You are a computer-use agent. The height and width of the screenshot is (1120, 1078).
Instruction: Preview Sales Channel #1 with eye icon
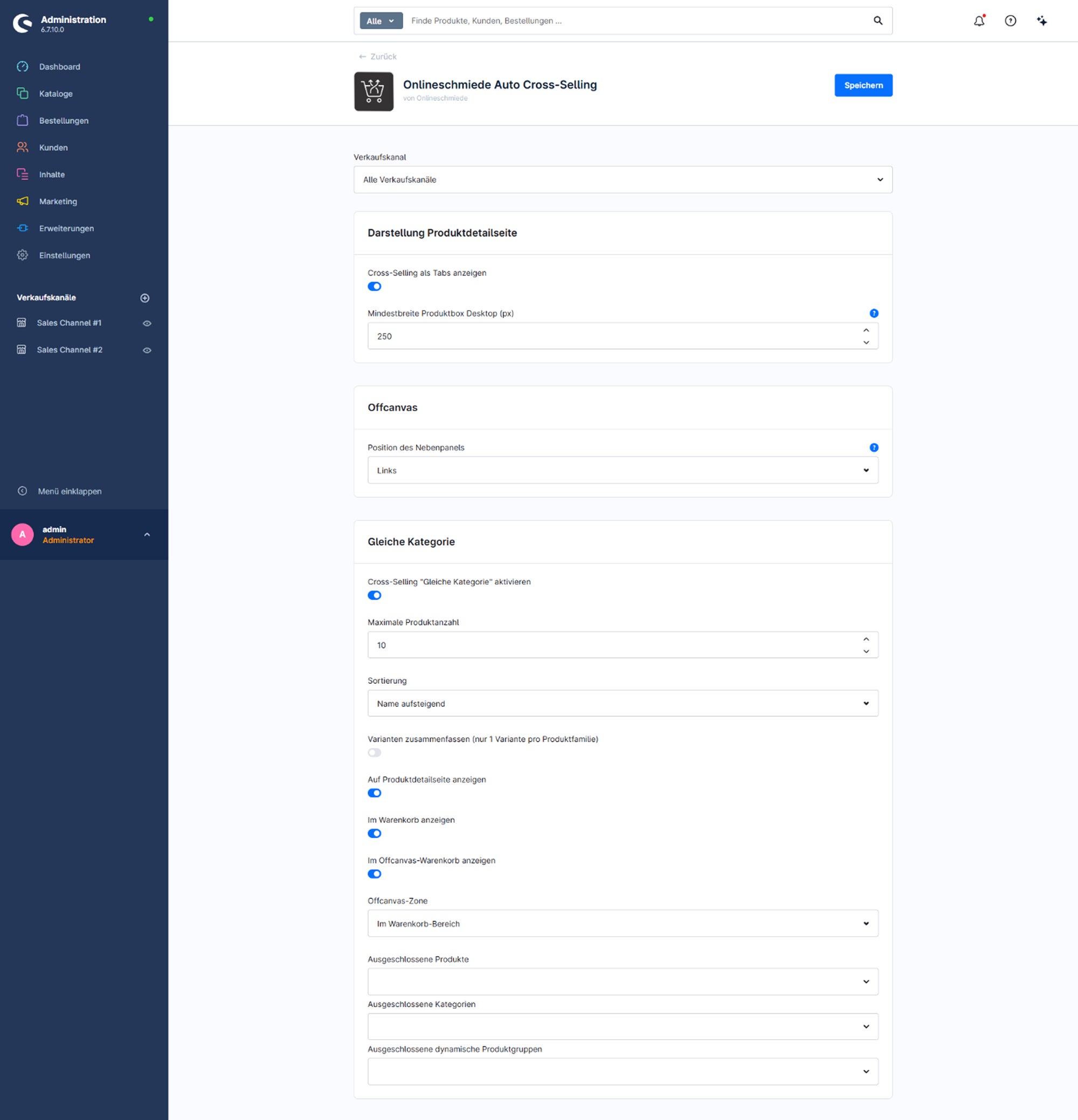[147, 324]
